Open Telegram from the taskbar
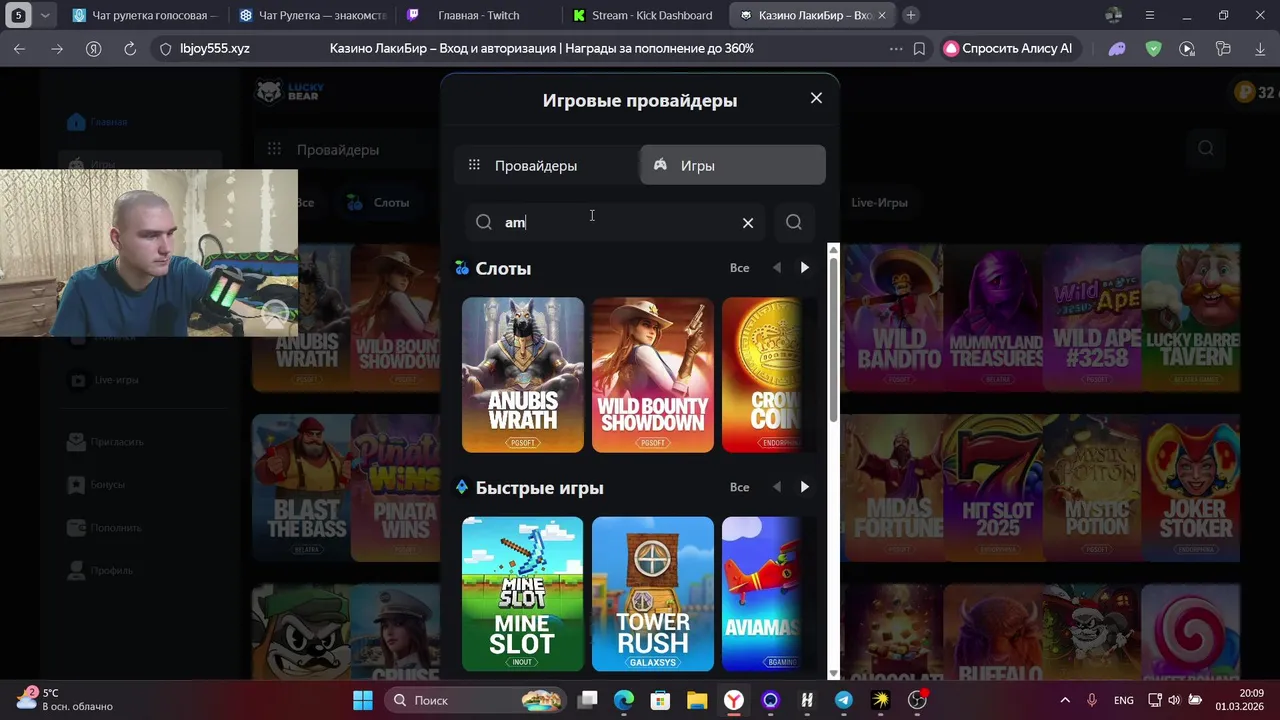 [x=844, y=700]
